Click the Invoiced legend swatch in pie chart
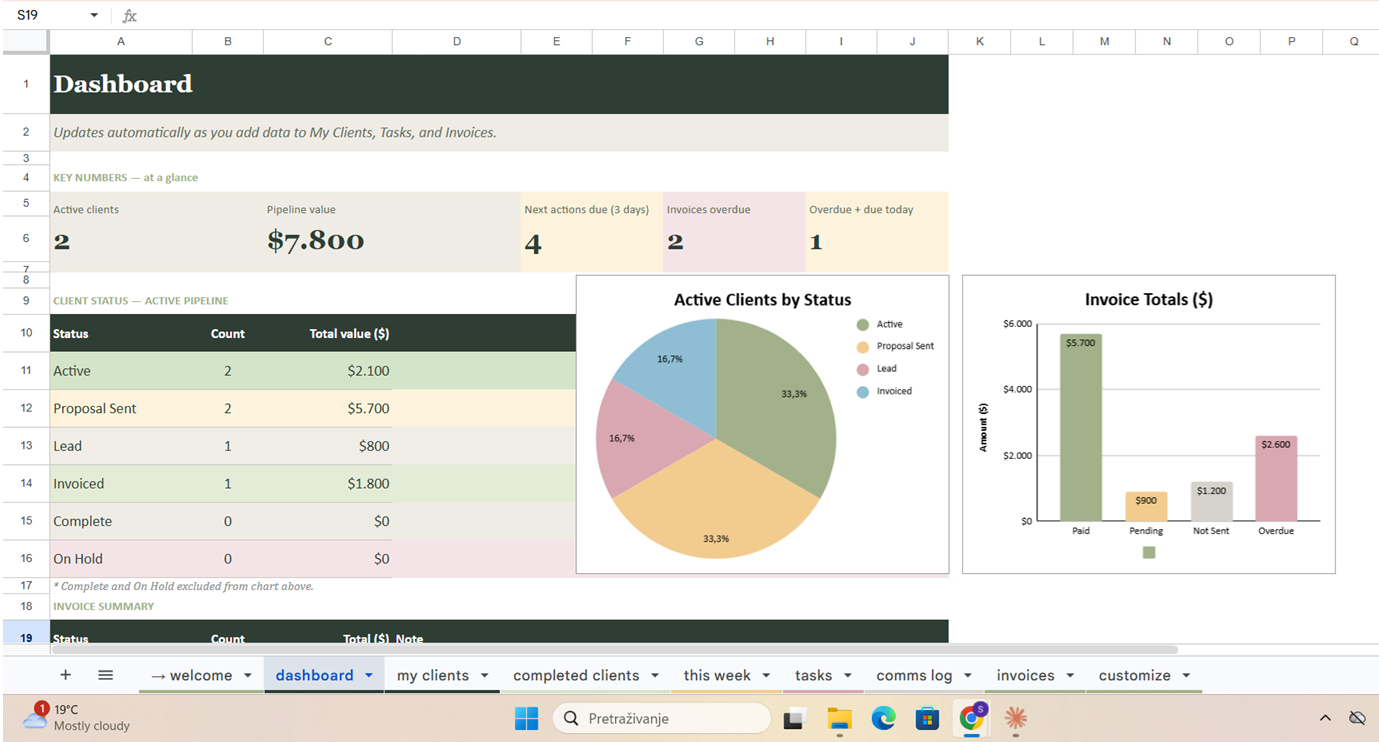The height and width of the screenshot is (742, 1379). coord(862,392)
